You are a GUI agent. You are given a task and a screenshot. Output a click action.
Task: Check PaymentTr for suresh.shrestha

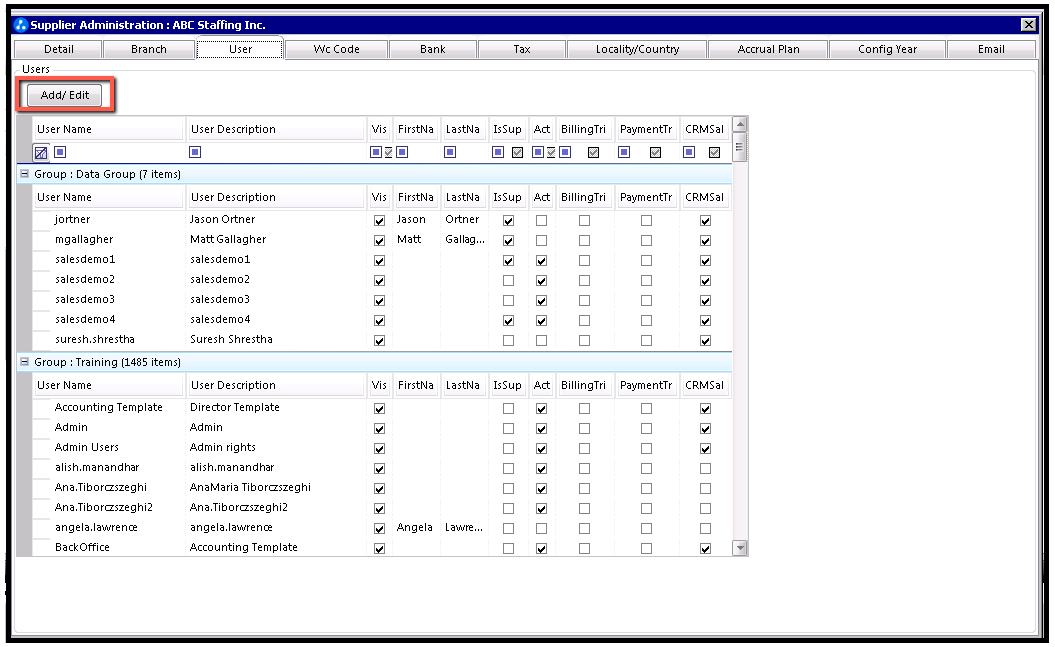(x=647, y=341)
